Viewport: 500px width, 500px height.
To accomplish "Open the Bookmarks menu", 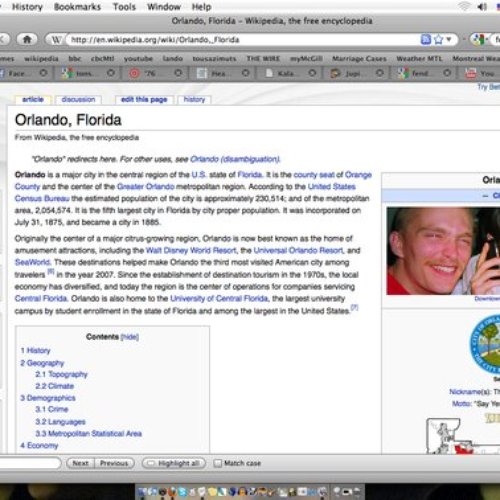I will (77, 7).
